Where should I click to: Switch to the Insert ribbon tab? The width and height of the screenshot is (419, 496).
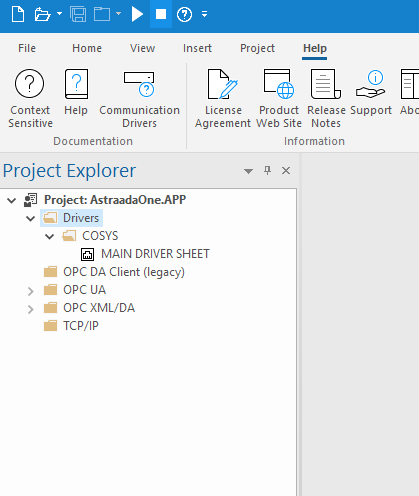197,48
